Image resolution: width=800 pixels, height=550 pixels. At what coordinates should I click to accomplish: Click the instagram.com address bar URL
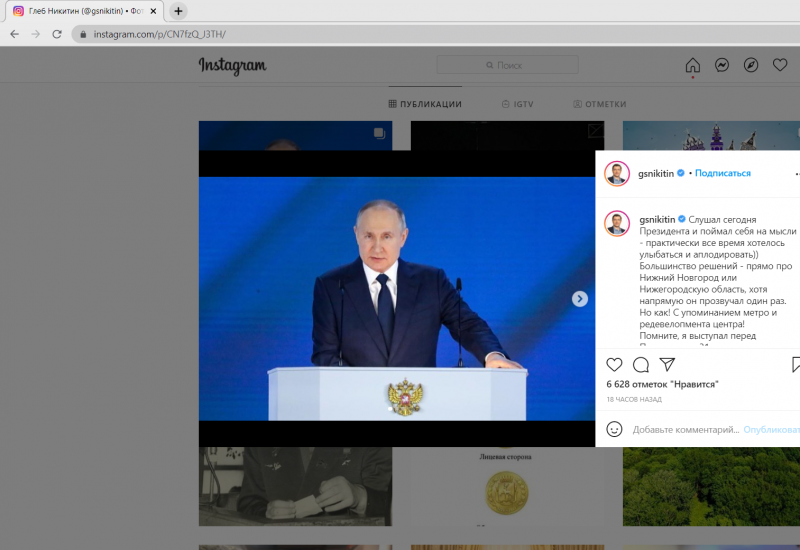coord(160,34)
